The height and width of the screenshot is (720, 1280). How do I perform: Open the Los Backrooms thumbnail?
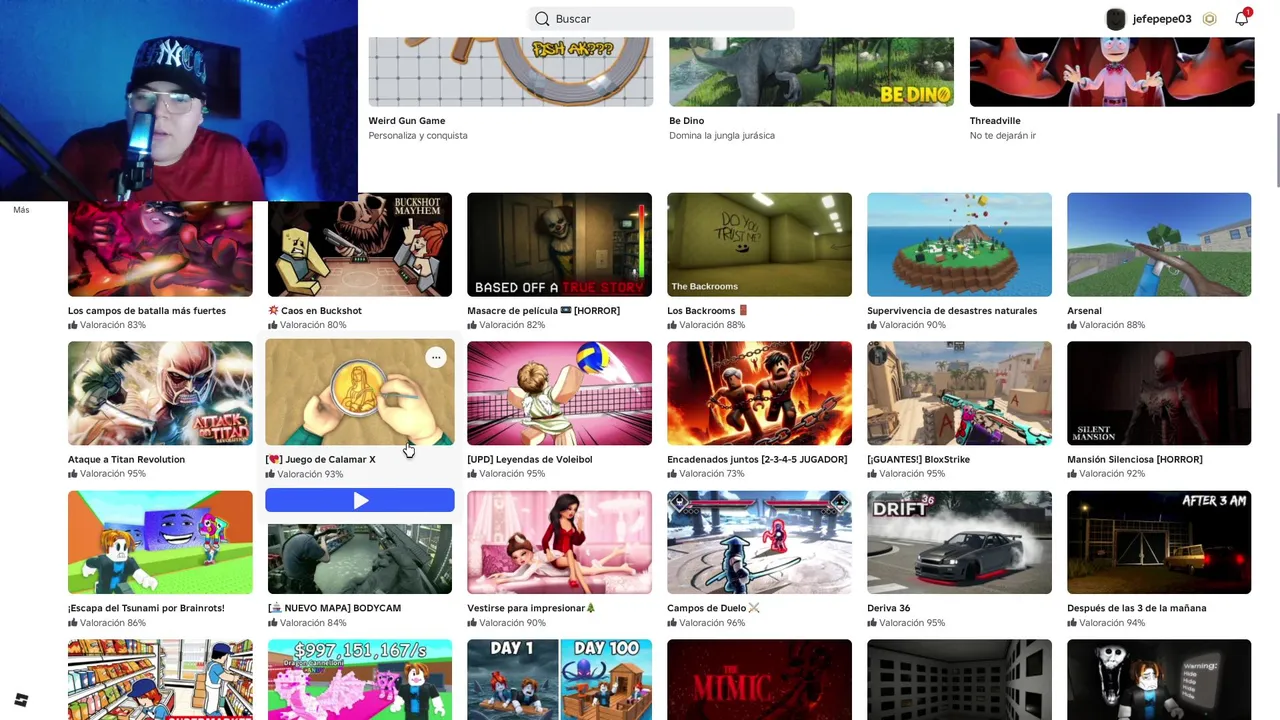pos(759,245)
